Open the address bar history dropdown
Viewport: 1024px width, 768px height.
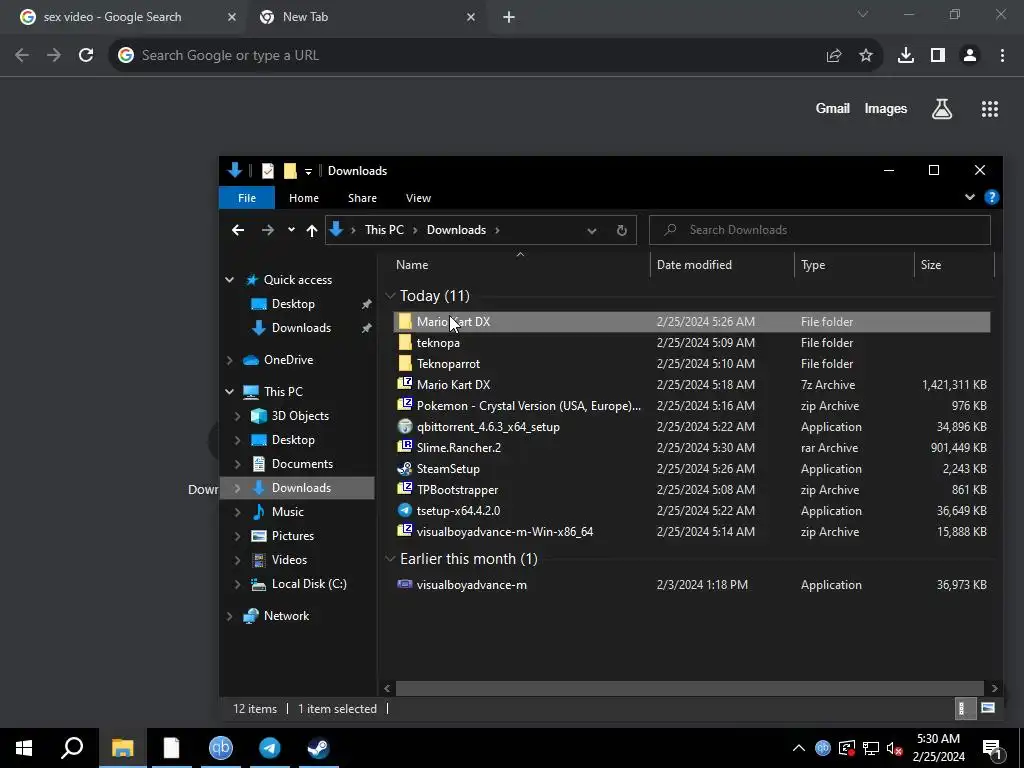coord(592,230)
